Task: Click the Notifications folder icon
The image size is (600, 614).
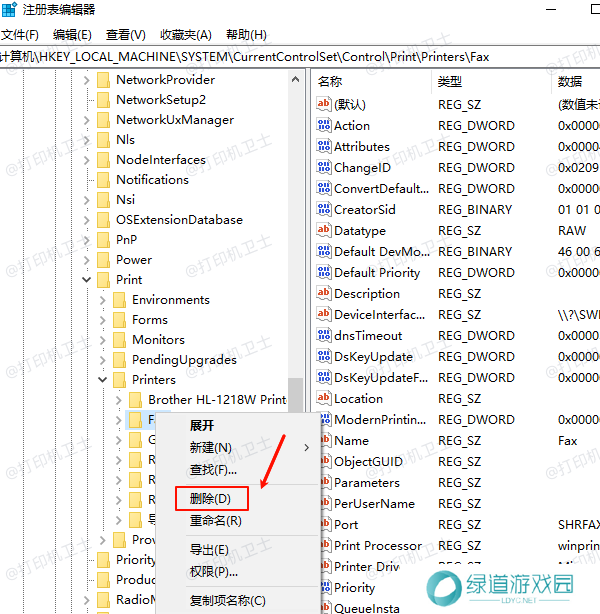Action: (103, 180)
